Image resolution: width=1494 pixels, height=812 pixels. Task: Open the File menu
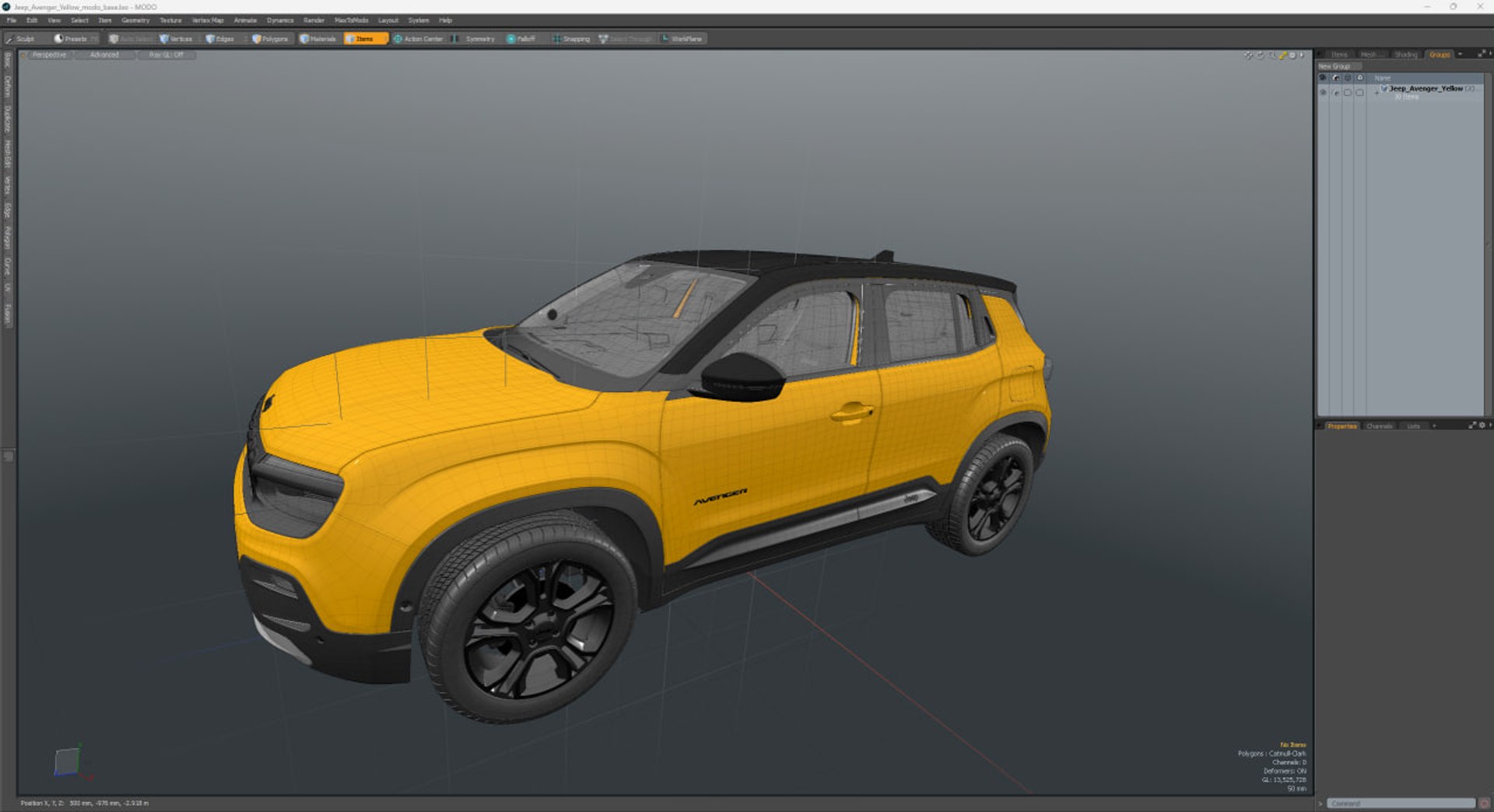(12, 20)
